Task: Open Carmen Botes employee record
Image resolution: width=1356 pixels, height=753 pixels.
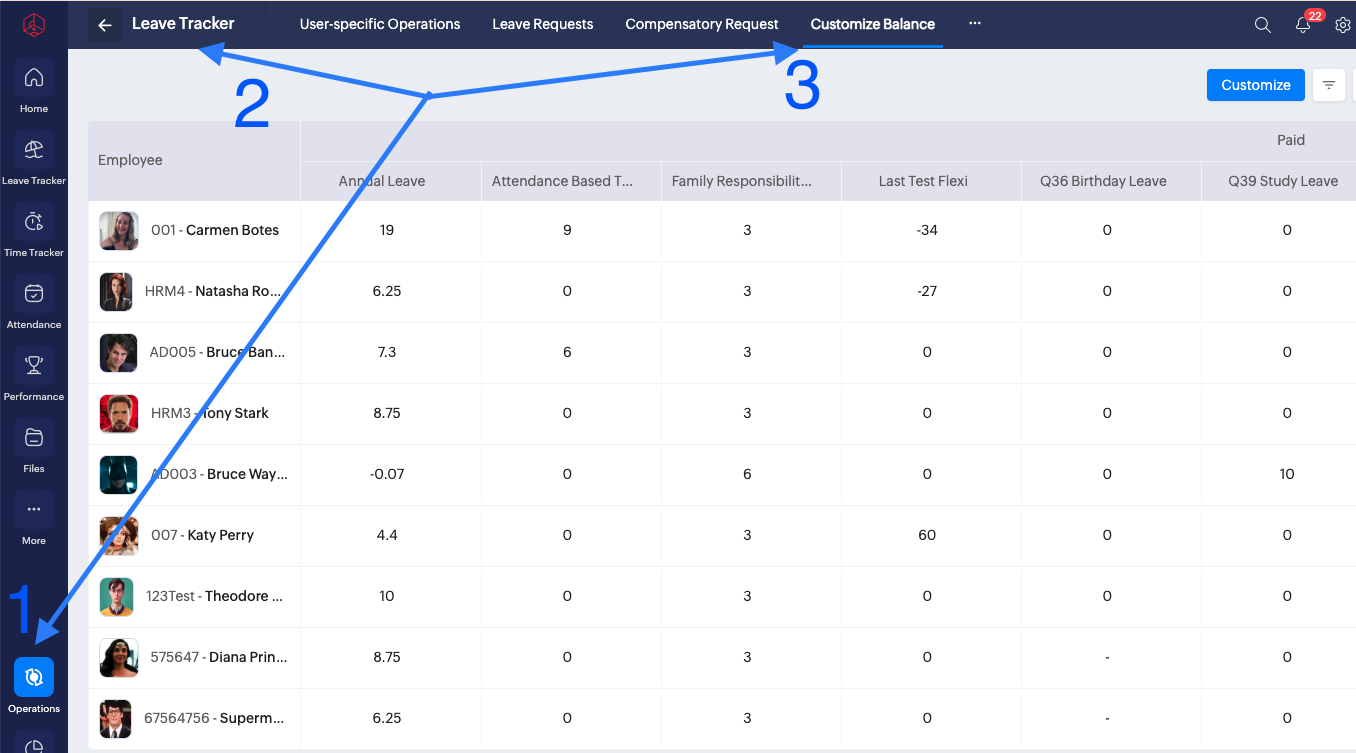Action: [232, 230]
